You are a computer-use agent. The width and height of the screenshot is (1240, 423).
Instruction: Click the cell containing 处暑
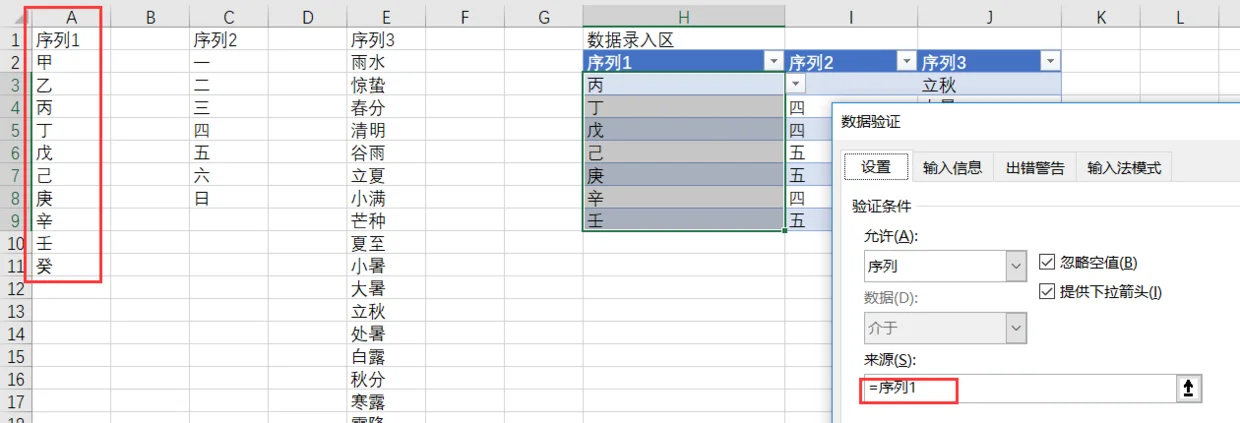(386, 334)
